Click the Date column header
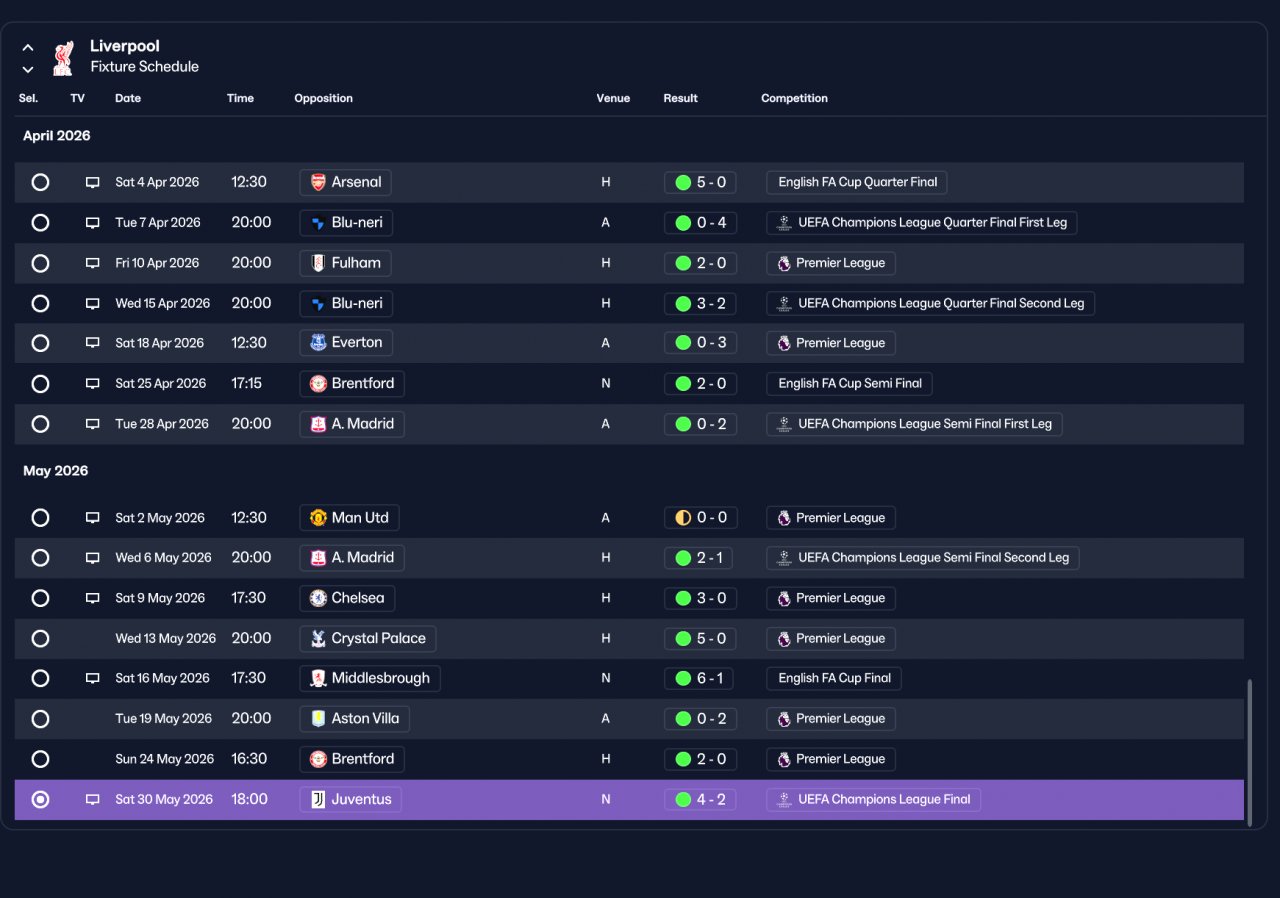 coord(128,98)
